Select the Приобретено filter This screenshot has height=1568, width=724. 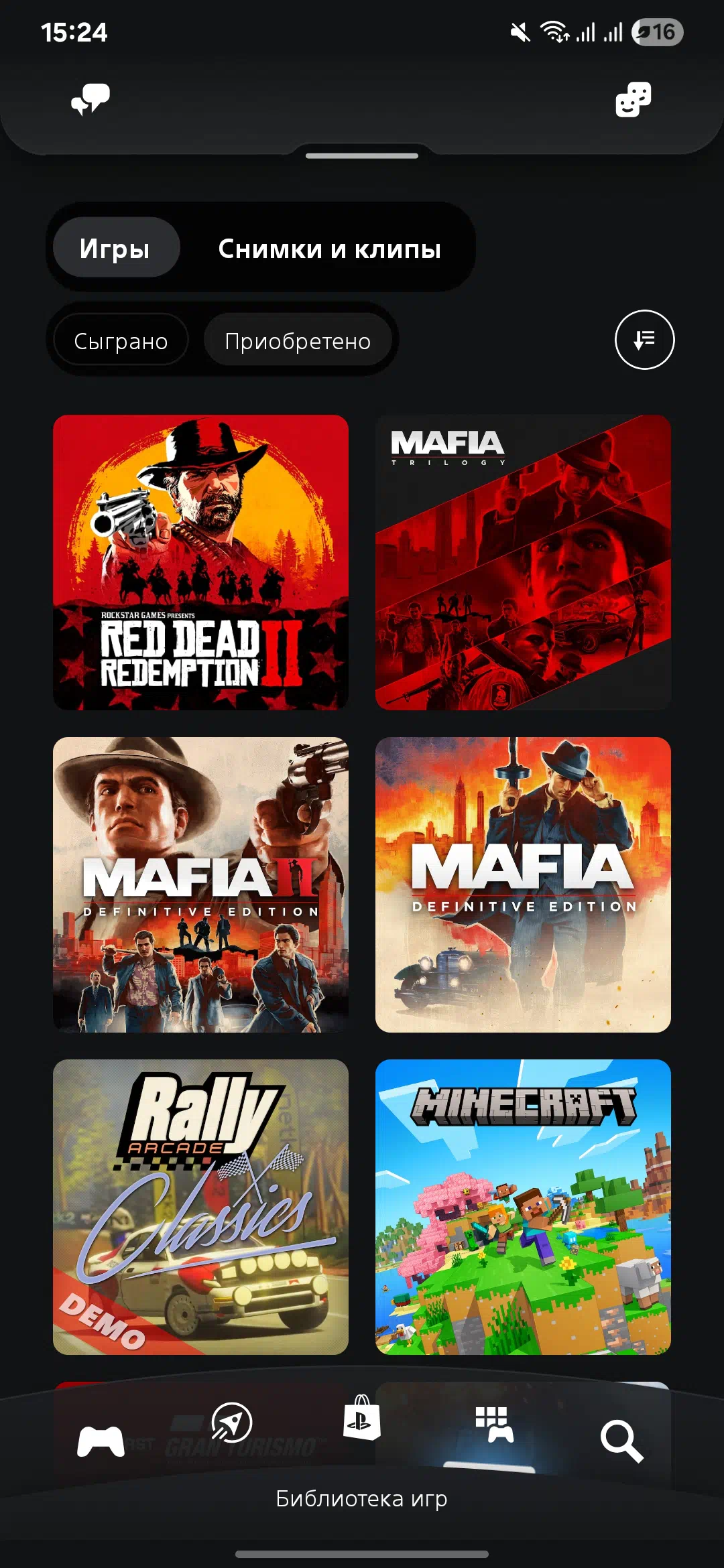tap(298, 340)
